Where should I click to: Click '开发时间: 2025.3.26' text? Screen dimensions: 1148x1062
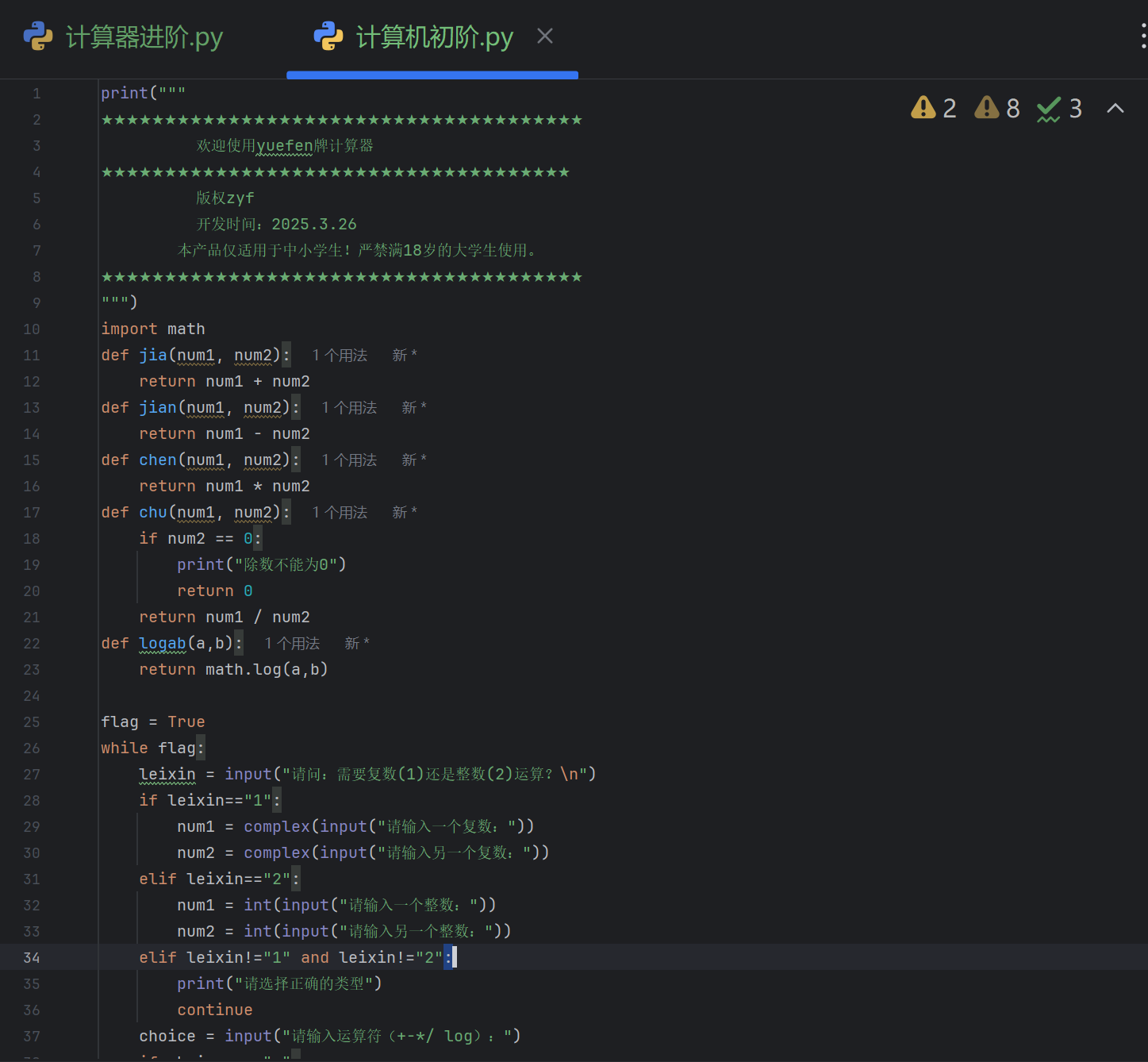tap(276, 224)
